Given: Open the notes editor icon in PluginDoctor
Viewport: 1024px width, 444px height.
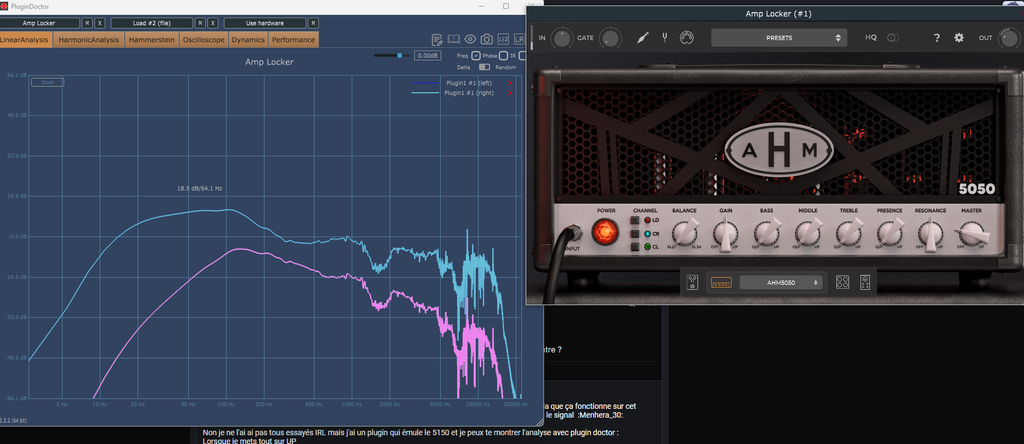Looking at the screenshot, I should tap(438, 40).
